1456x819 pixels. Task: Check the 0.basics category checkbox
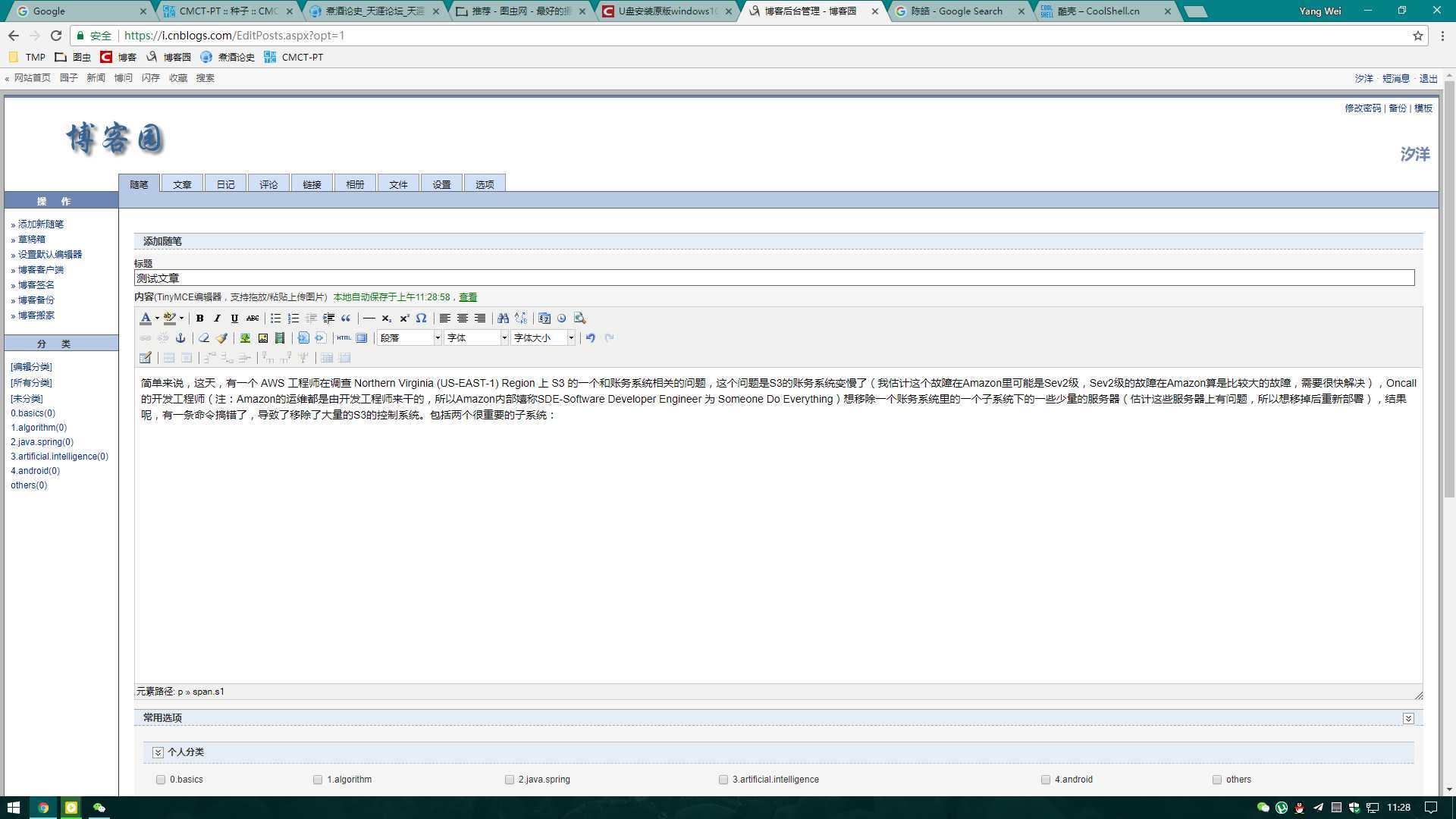[161, 780]
